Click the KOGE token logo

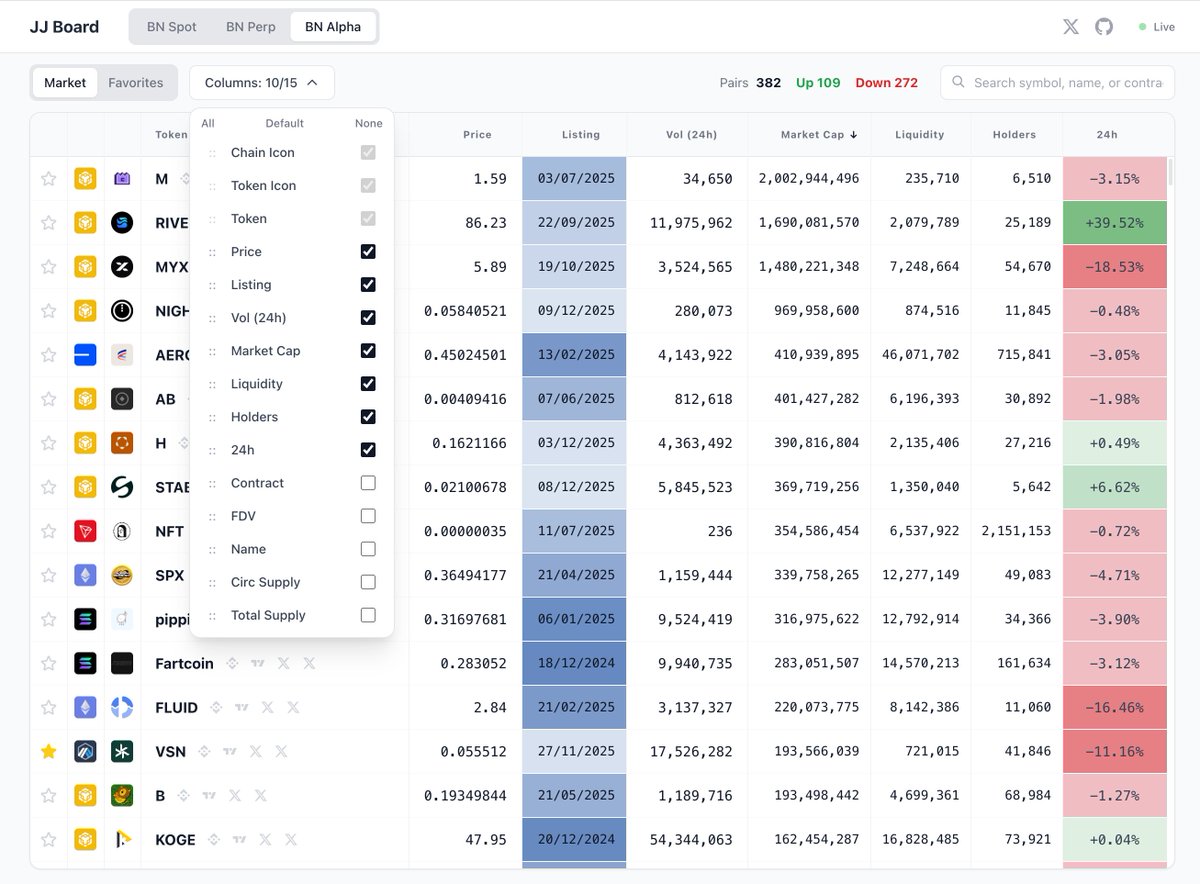[x=122, y=839]
